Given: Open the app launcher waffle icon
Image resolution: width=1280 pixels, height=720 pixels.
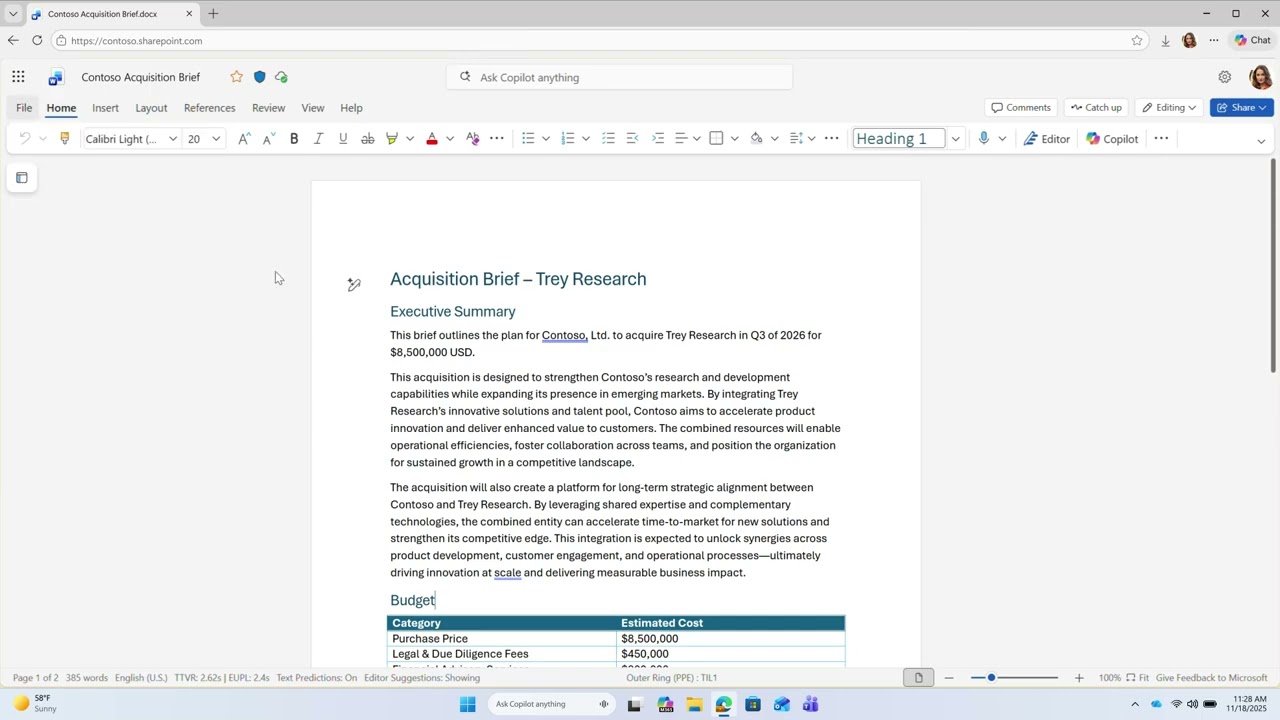Looking at the screenshot, I should coord(18,77).
